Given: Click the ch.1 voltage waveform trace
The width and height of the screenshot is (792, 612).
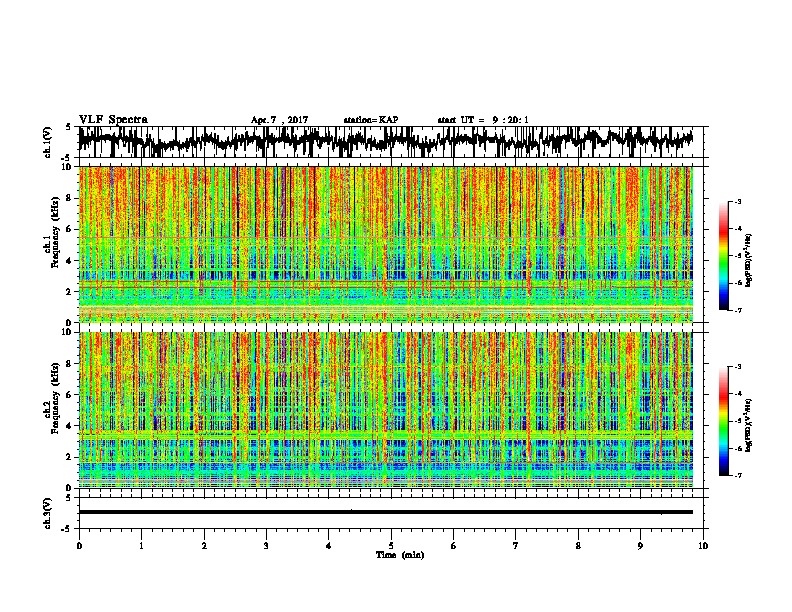Looking at the screenshot, I should 386,141.
